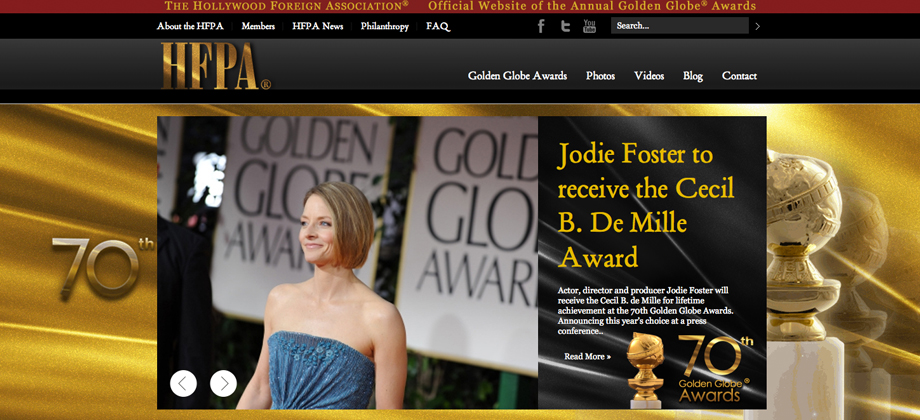Go to previous slide with left arrow
The width and height of the screenshot is (920, 420).
click(x=183, y=383)
